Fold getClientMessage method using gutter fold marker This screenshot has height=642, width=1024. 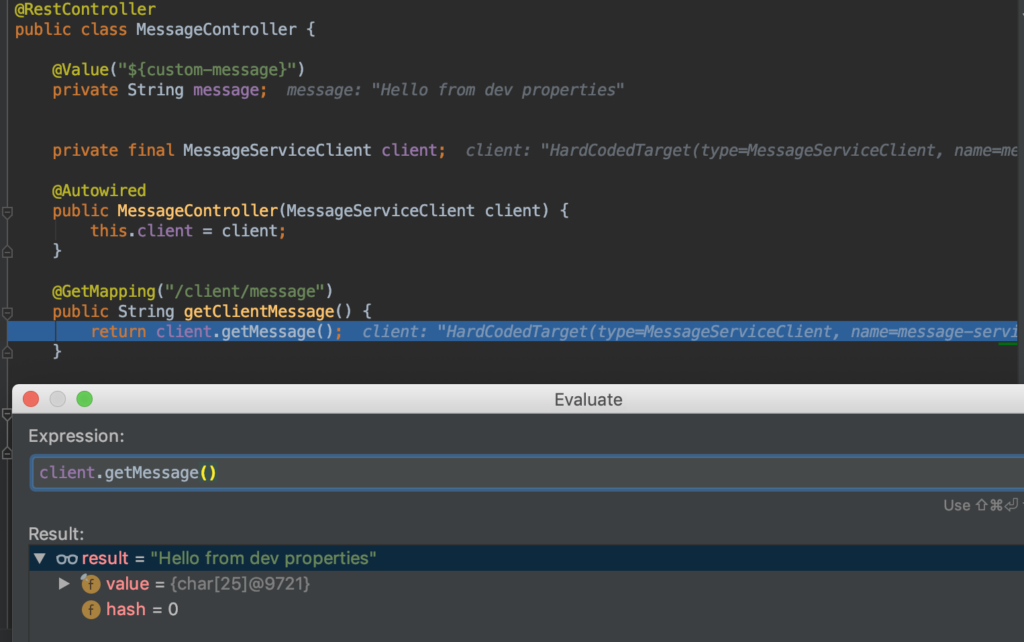coord(7,311)
